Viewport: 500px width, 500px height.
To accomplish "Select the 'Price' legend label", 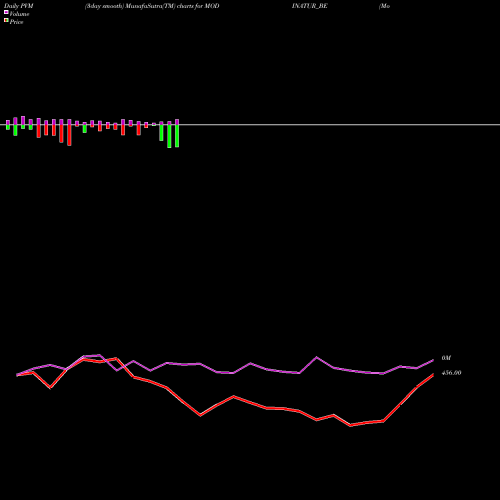I will coord(16,22).
